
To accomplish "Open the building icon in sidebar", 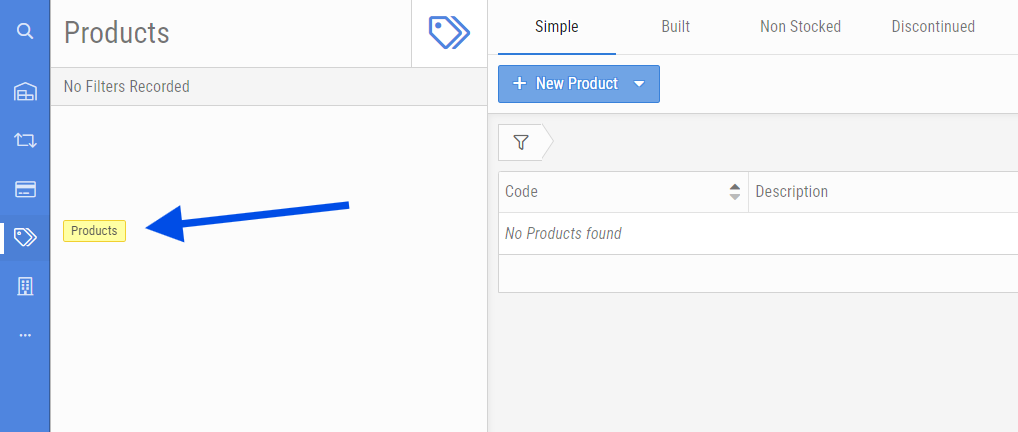I will (25, 287).
